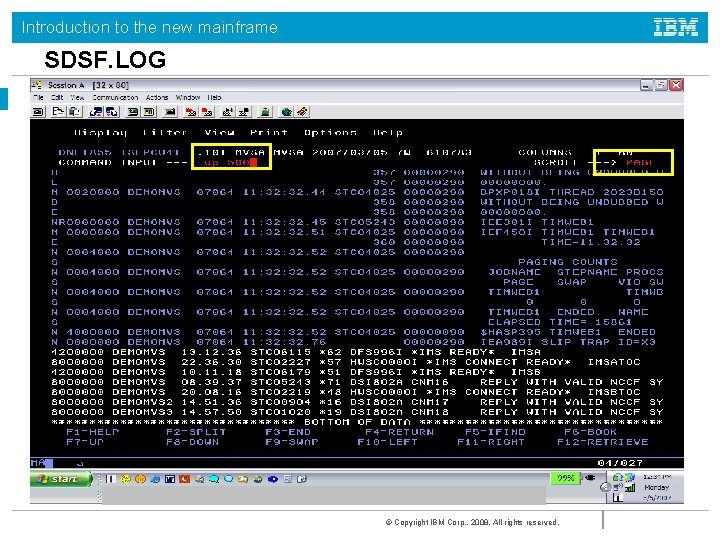The height and width of the screenshot is (540, 720).
Task: Click the DEMOMVS2 DSI802A CNM17 log line
Action: [357, 402]
